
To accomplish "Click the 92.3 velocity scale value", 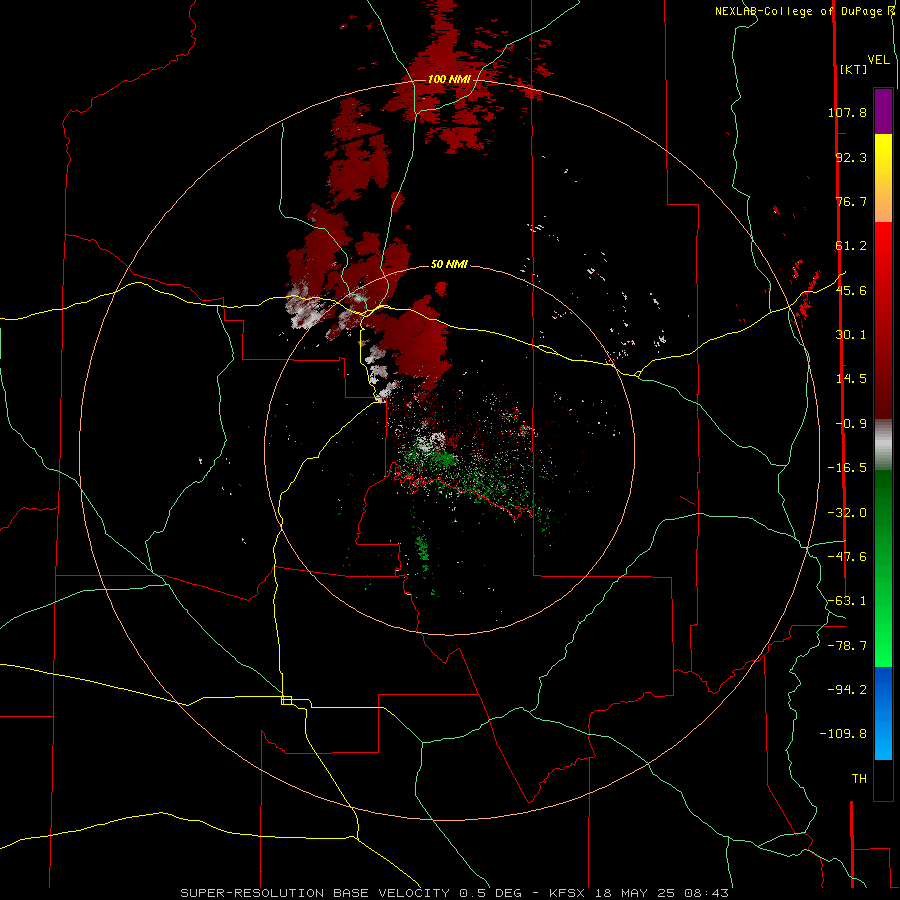I will (851, 157).
